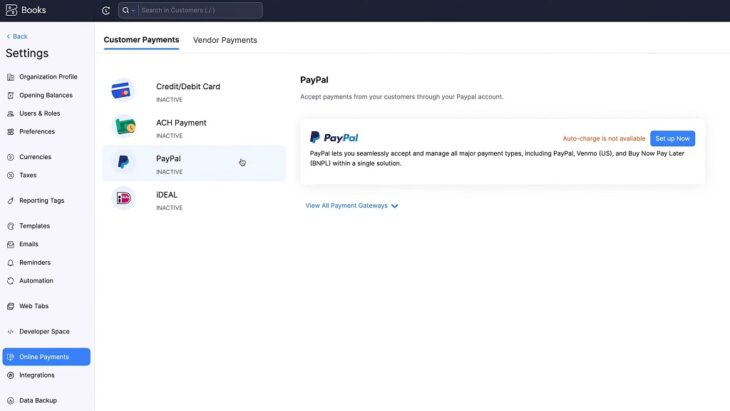Open Organization Profile settings
This screenshot has height=411, width=730.
pyautogui.click(x=46, y=77)
